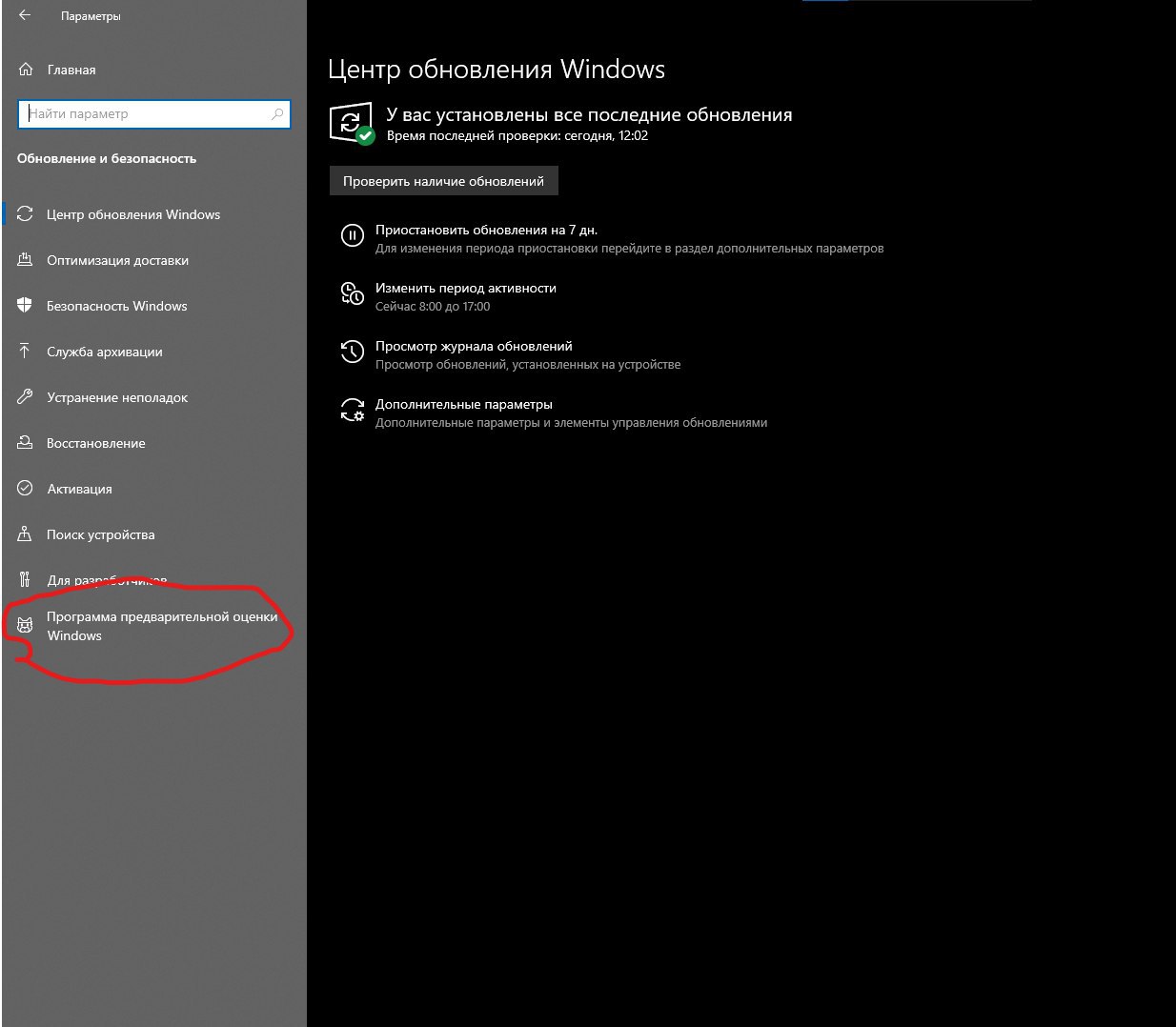Click the wrench icon for Устранение неполадок
The height and width of the screenshot is (1027, 1176).
point(26,397)
